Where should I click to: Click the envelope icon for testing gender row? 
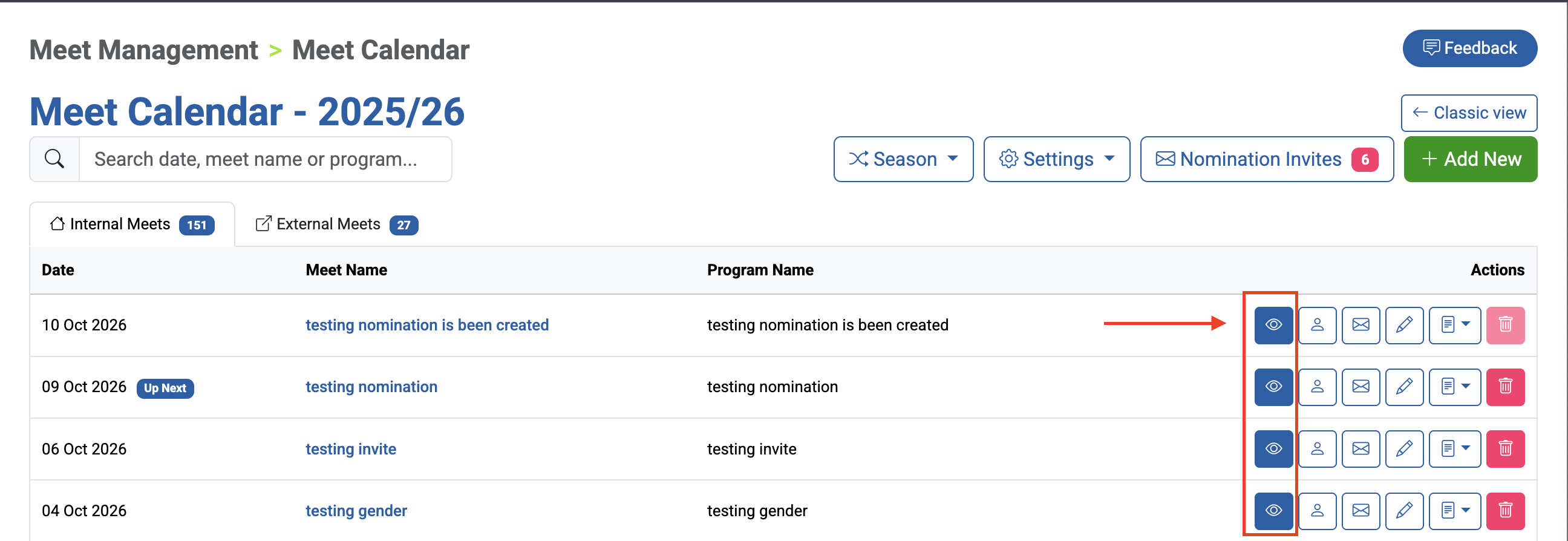click(1361, 511)
